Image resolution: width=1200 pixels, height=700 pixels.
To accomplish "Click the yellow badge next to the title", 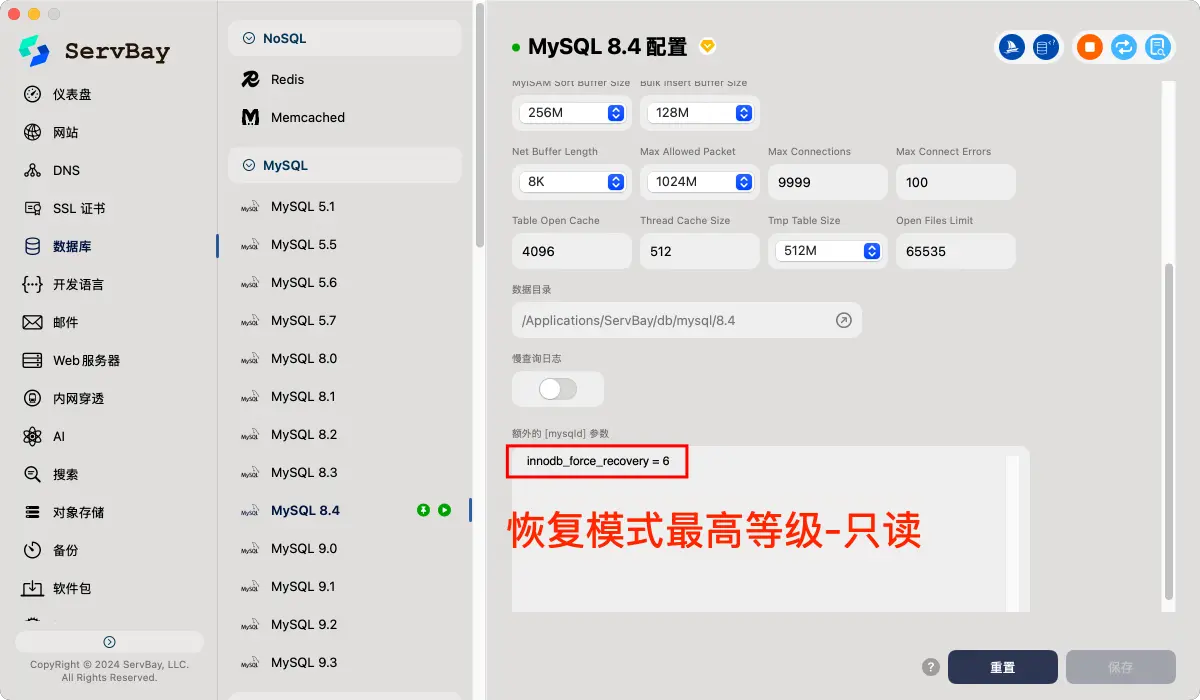I will (x=708, y=46).
